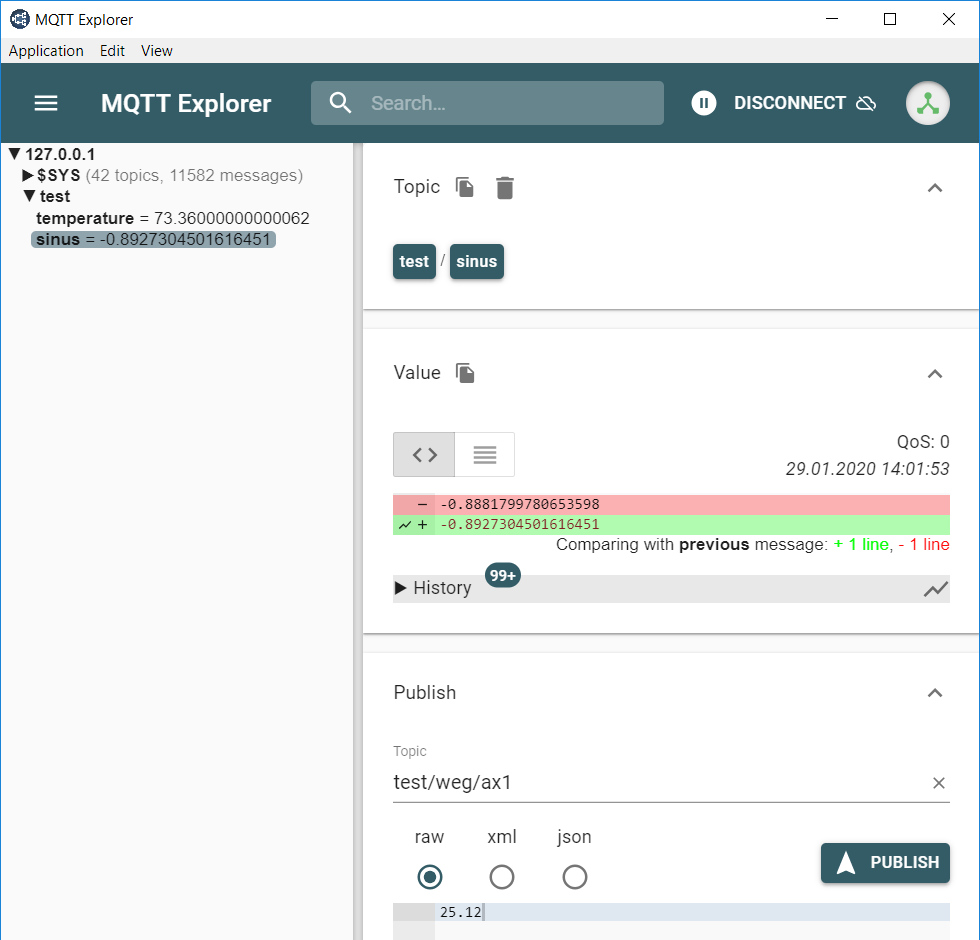
Task: Select the raw payload format
Action: (429, 877)
